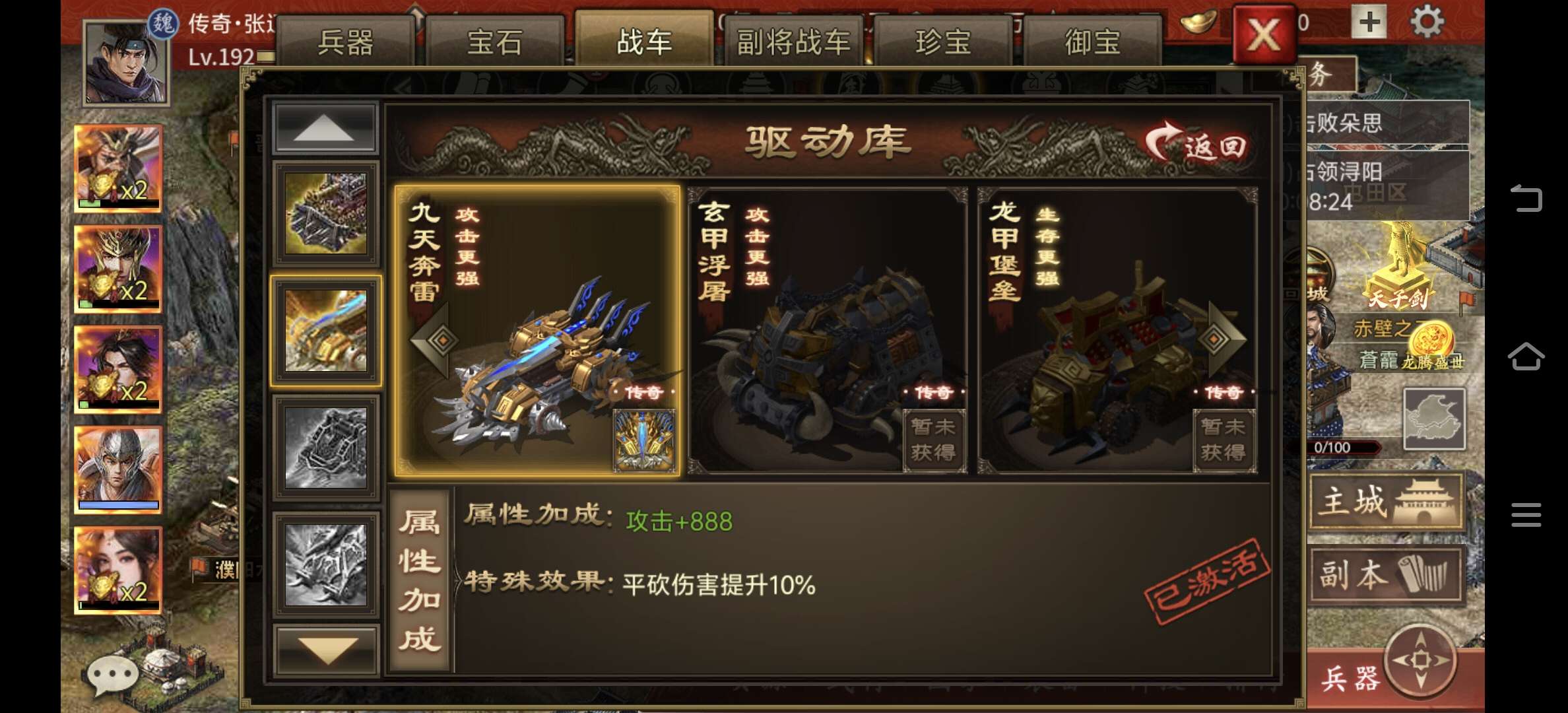
Task: Switch to the 兵器 tab
Action: (346, 42)
